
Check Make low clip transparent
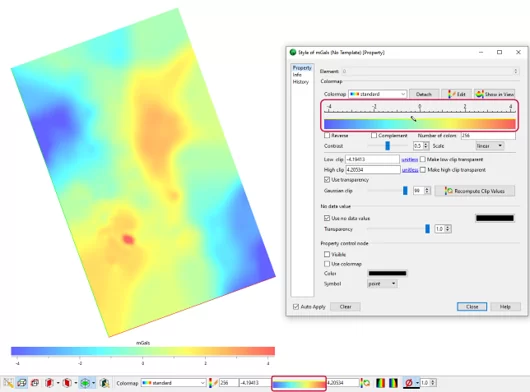pos(423,159)
